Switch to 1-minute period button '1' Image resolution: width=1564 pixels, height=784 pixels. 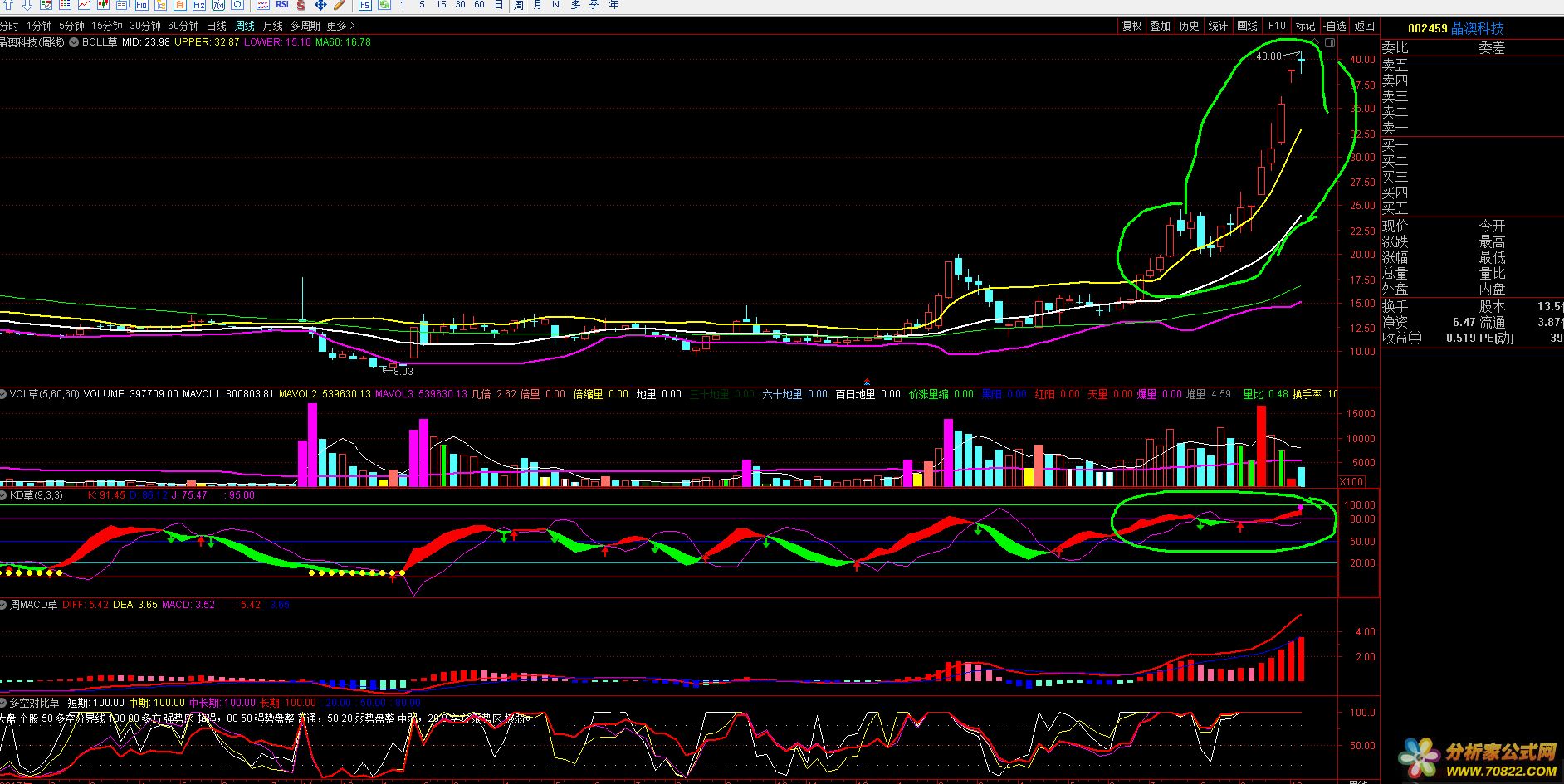pos(402,5)
